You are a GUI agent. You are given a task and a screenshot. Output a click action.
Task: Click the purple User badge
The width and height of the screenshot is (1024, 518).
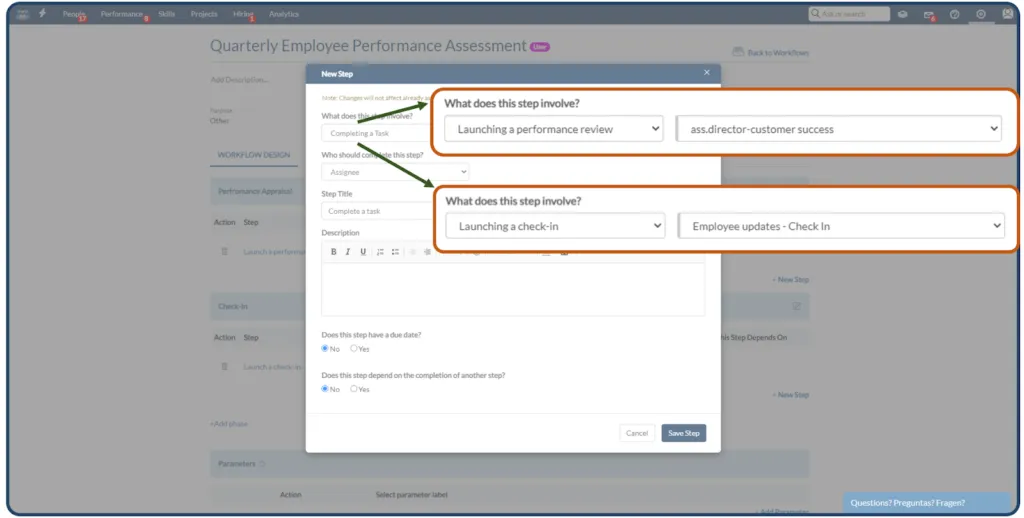[540, 47]
